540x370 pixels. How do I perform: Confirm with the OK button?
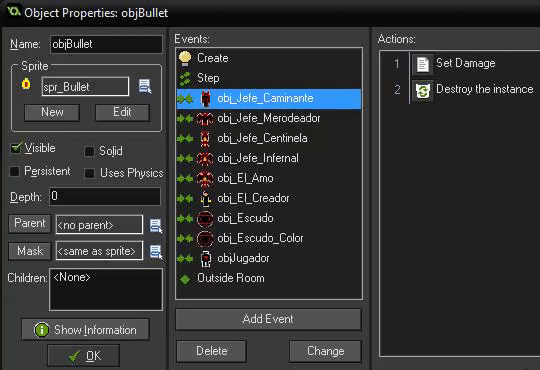pyautogui.click(x=84, y=356)
